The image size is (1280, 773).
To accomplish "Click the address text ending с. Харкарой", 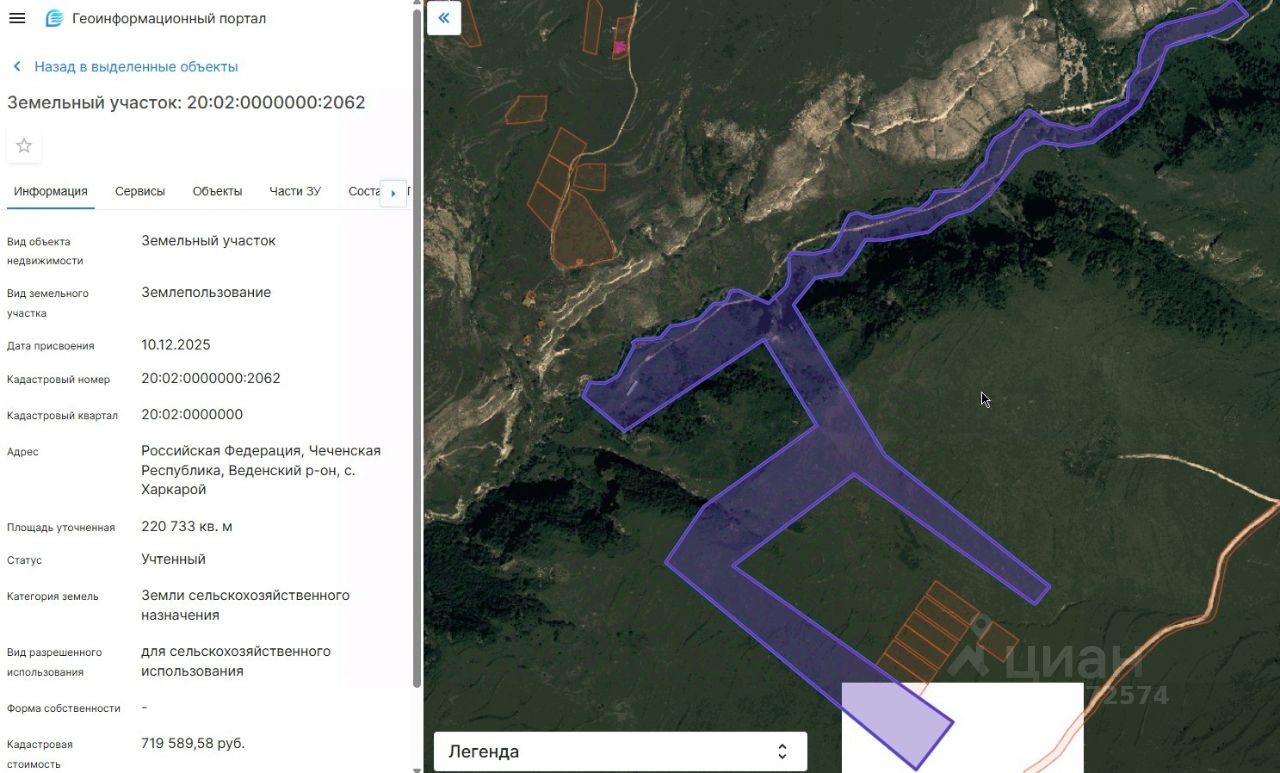I will tap(261, 470).
